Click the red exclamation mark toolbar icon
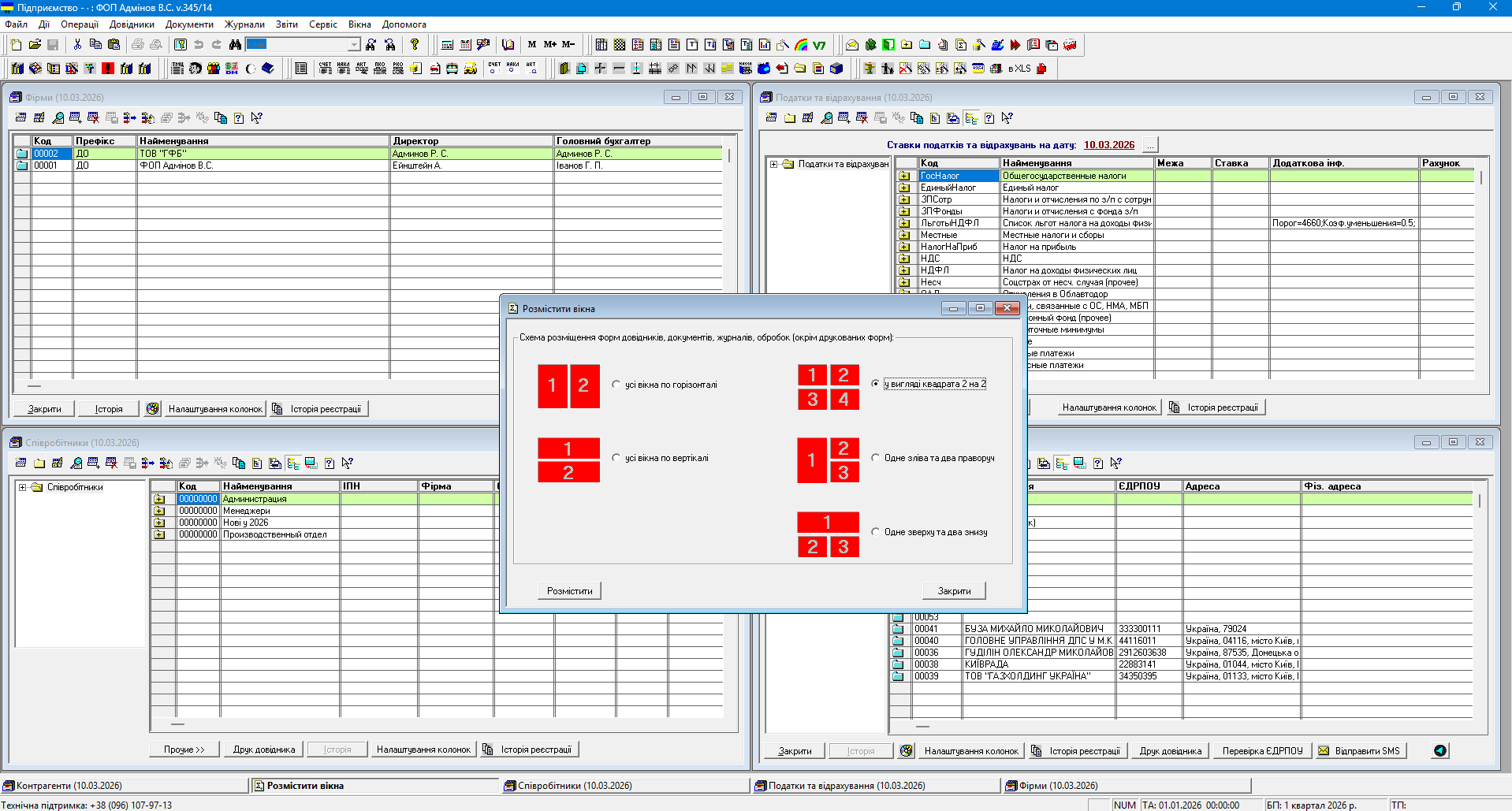This screenshot has height=811, width=1512. [108, 69]
